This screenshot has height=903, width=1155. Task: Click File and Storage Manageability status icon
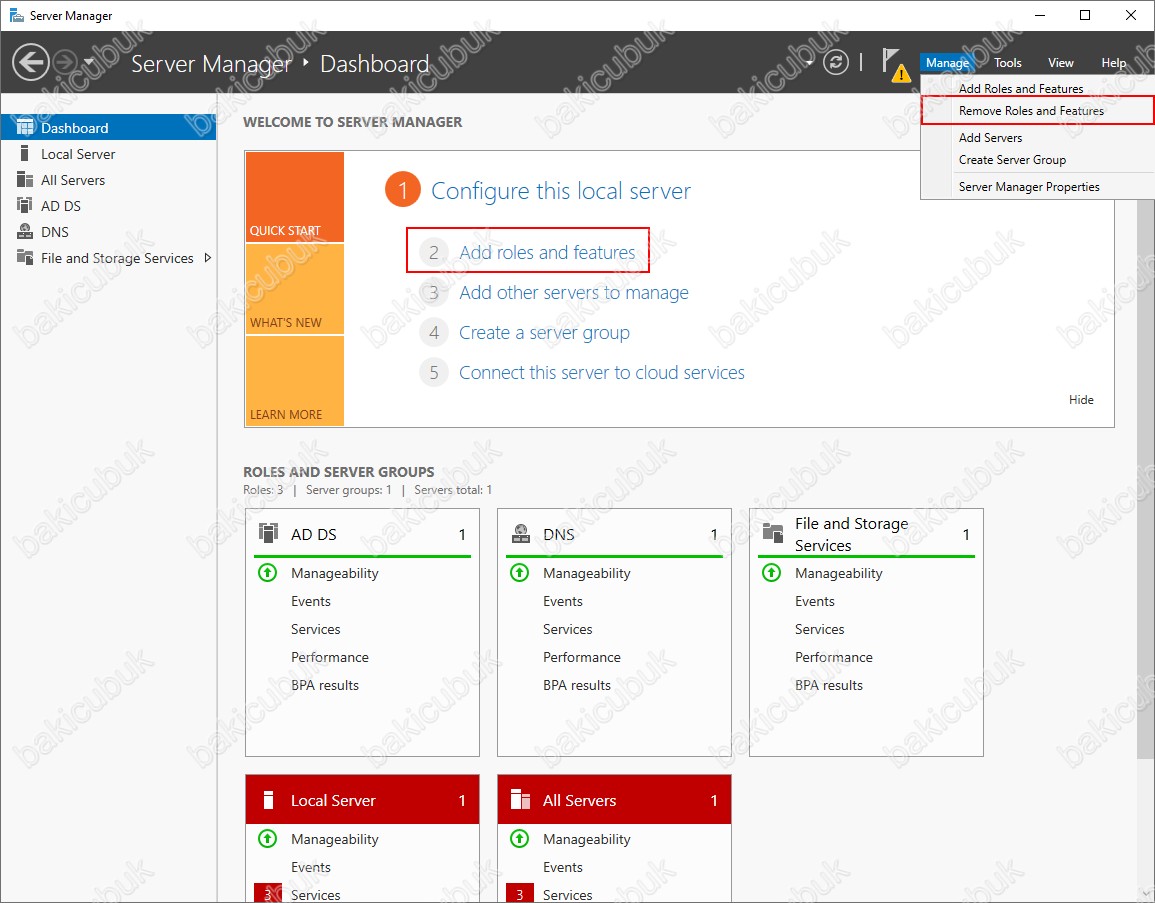pos(771,572)
